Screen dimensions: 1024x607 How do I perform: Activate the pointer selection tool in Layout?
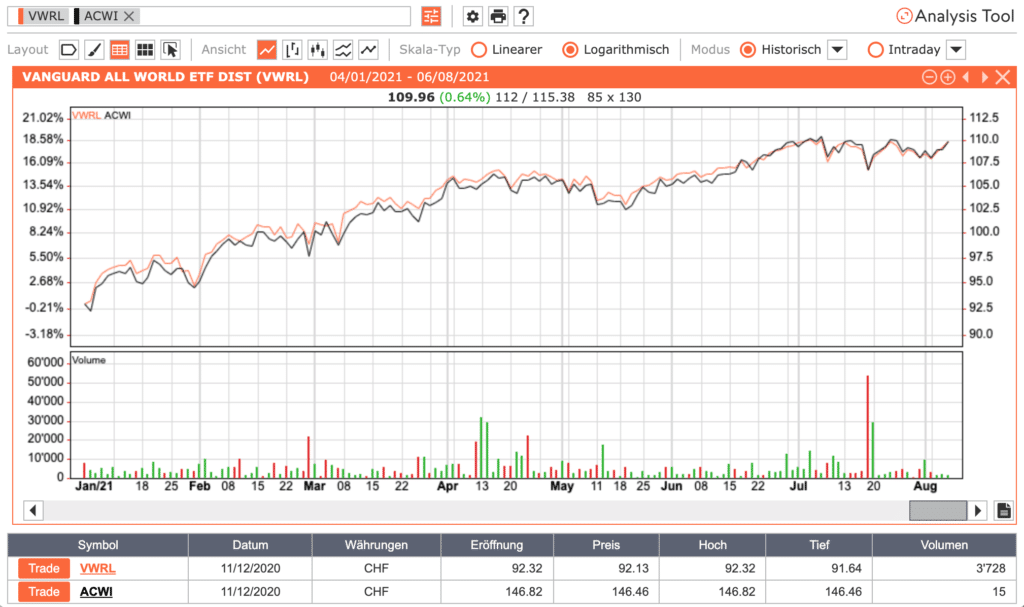click(x=172, y=49)
